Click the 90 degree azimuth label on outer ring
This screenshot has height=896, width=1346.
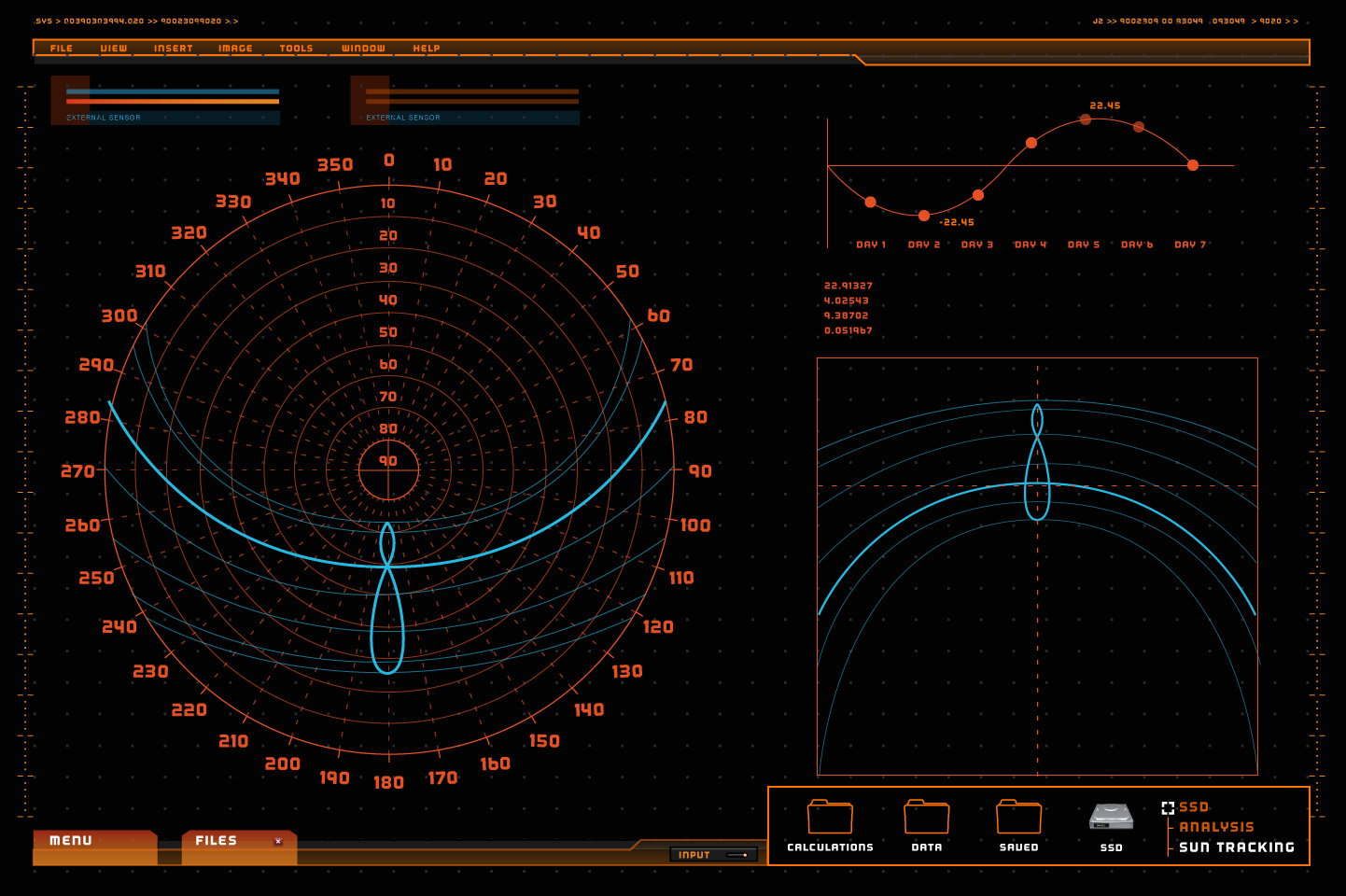700,471
